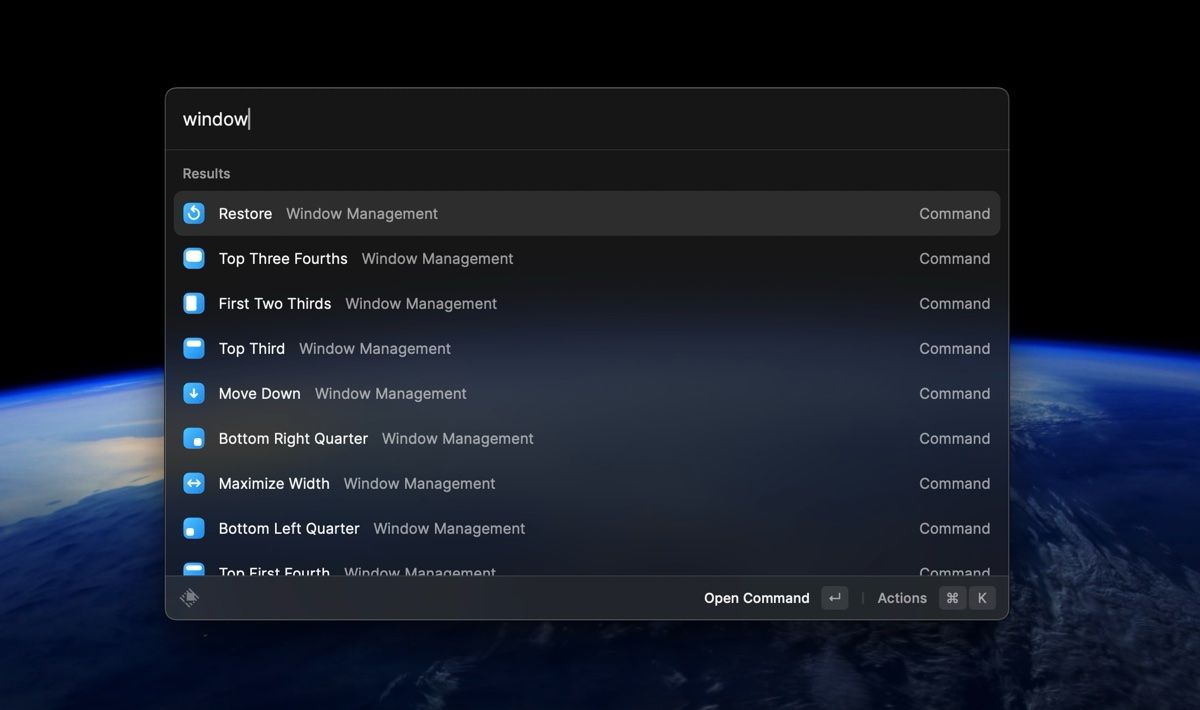Click the Bottom Left Quarter window icon
The image size is (1200, 710).
click(193, 528)
